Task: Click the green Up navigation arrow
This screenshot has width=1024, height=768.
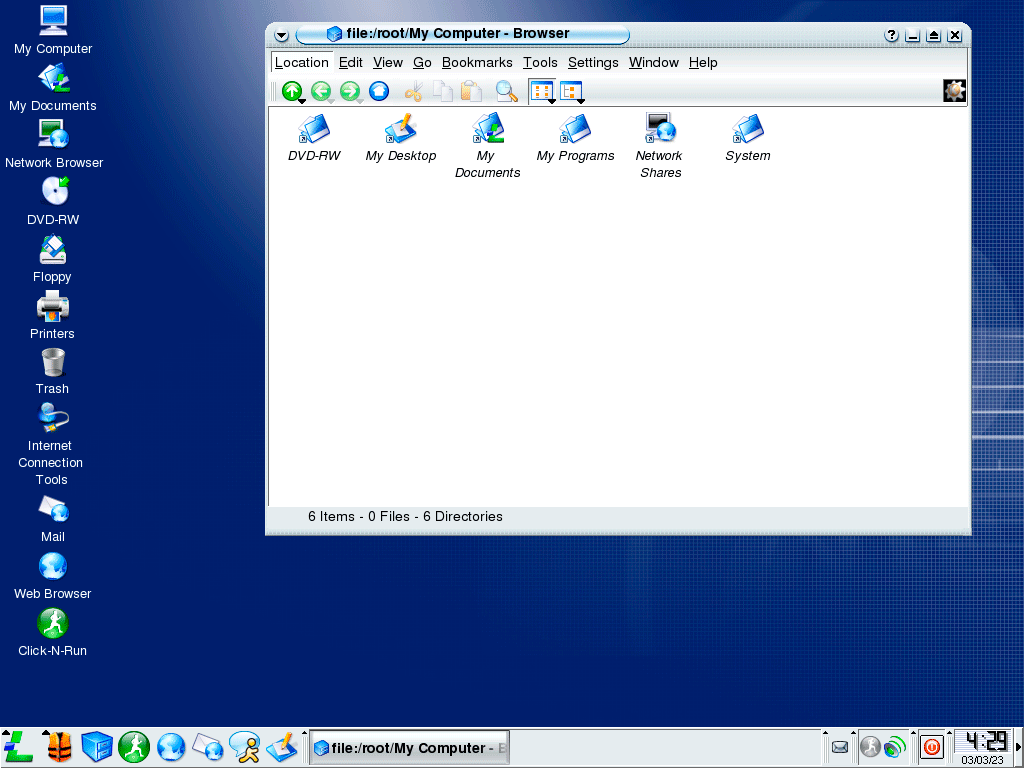Action: pos(291,92)
